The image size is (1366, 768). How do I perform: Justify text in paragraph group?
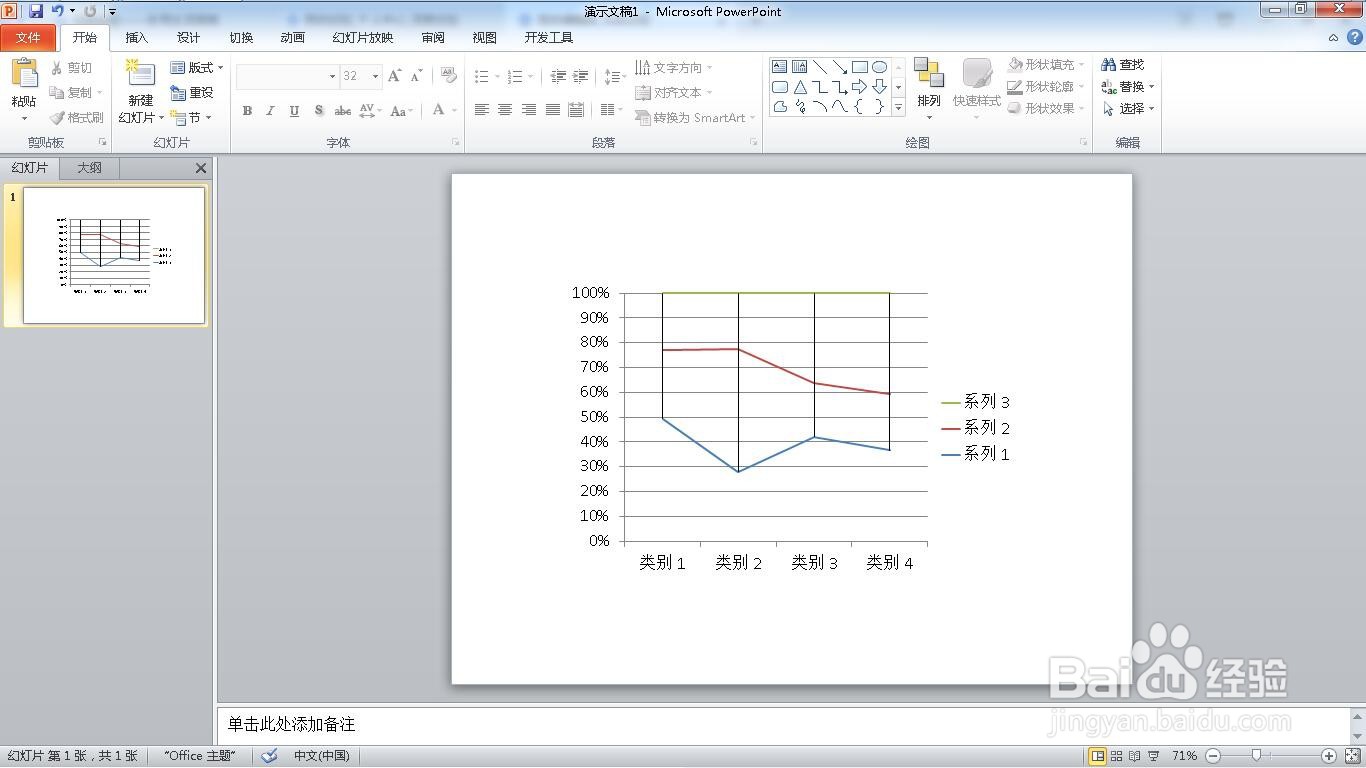(x=553, y=110)
